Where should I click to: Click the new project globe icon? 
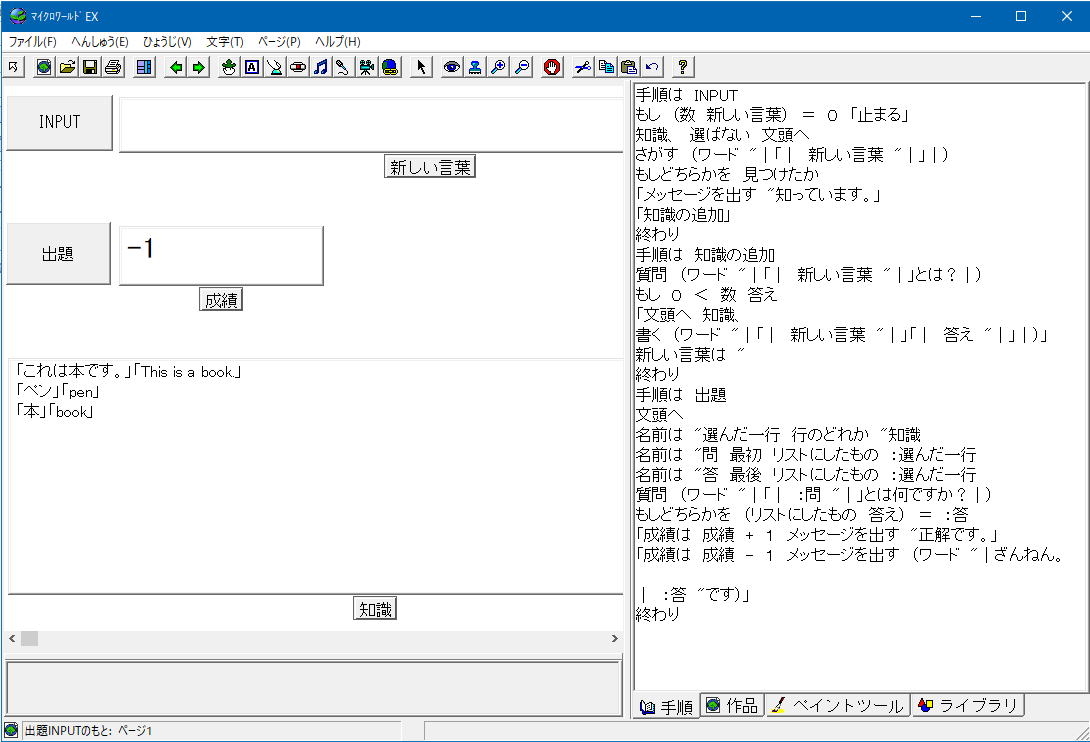pyautogui.click(x=44, y=67)
